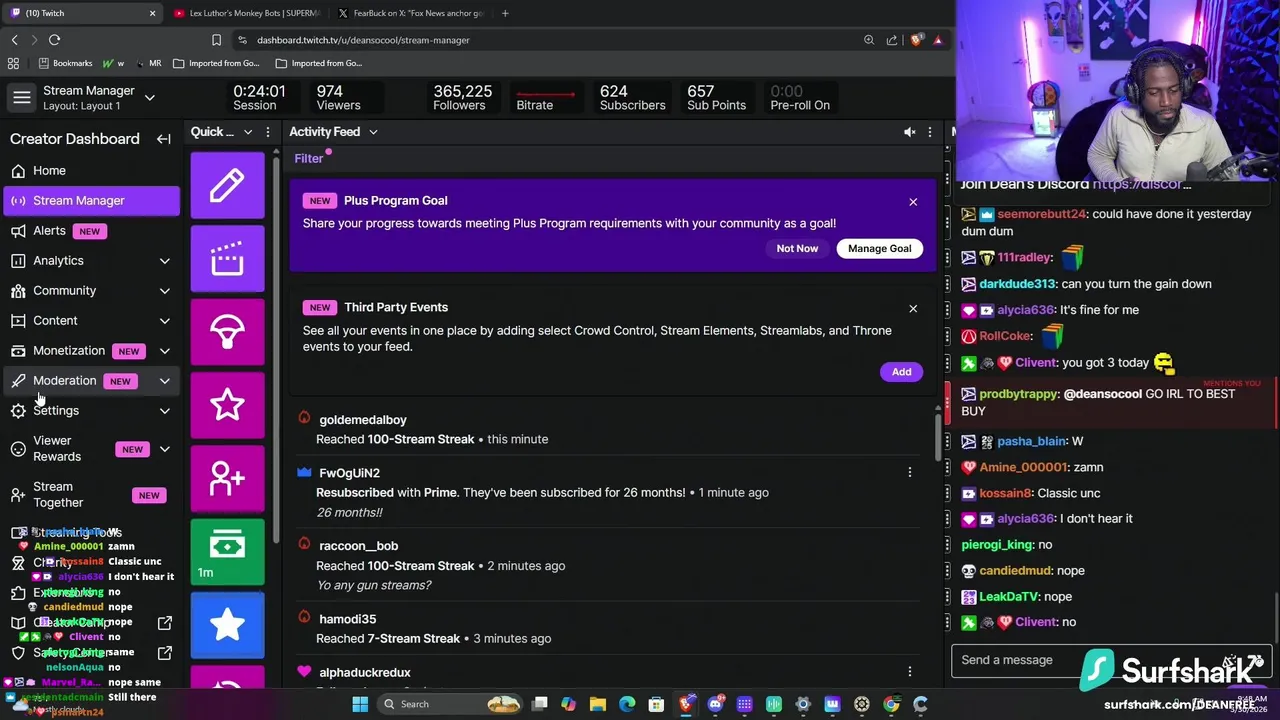Open the Windows Start menu
Image resolution: width=1280 pixels, height=720 pixels.
click(x=360, y=704)
